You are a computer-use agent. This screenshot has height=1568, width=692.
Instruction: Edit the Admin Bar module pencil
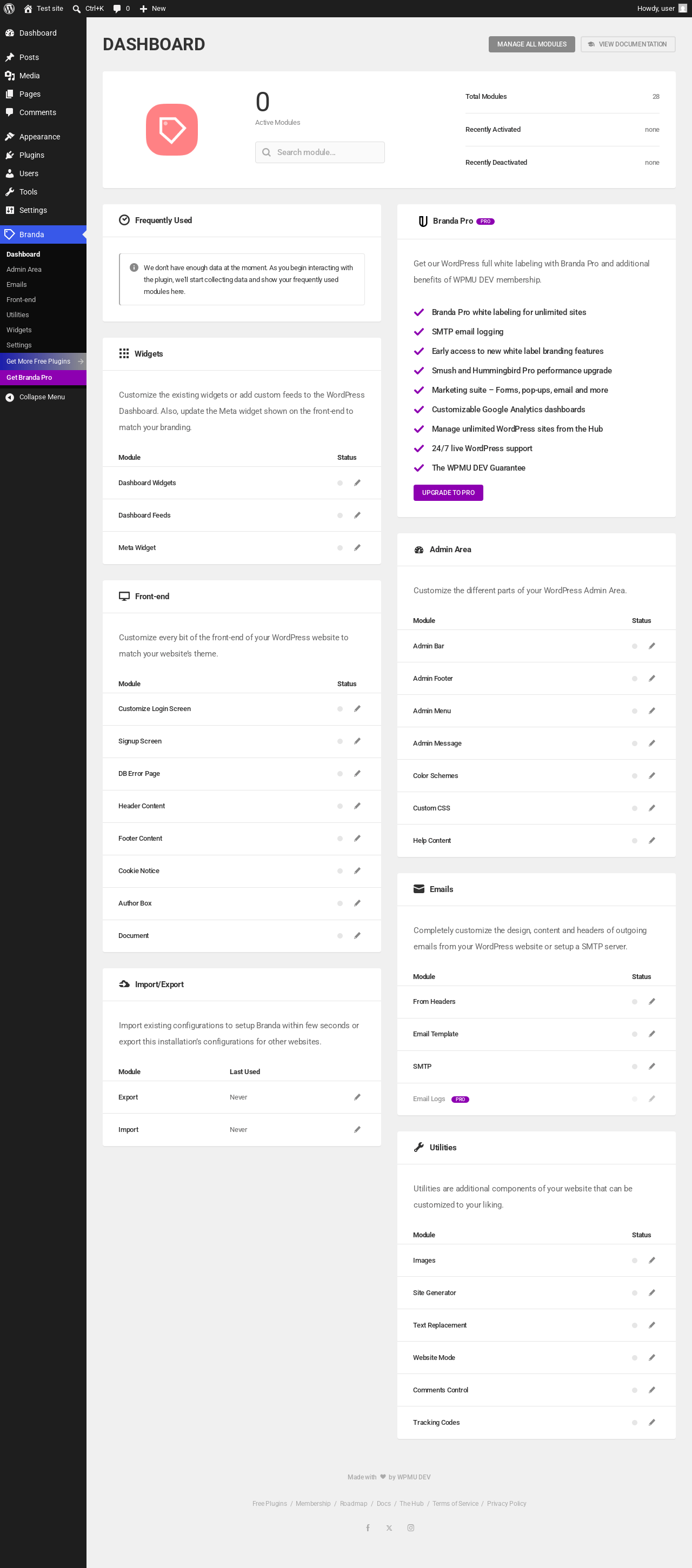(x=652, y=646)
